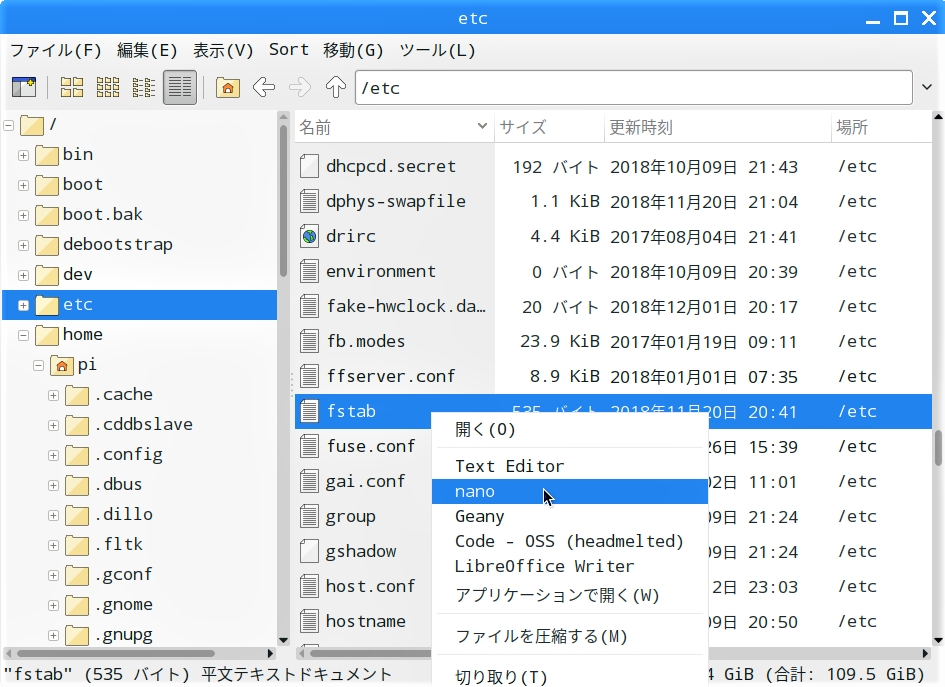Open the ファイル(F) menu
945x687 pixels.
(56, 50)
